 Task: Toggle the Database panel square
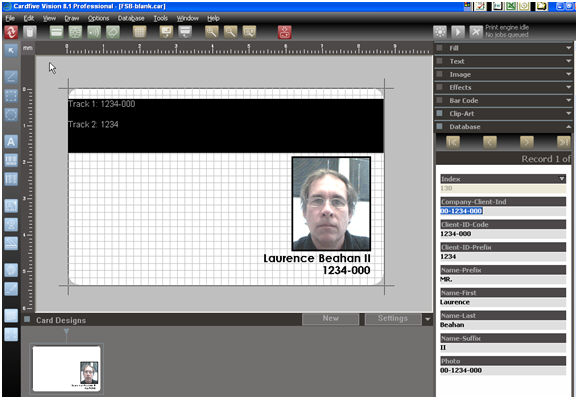(x=439, y=126)
